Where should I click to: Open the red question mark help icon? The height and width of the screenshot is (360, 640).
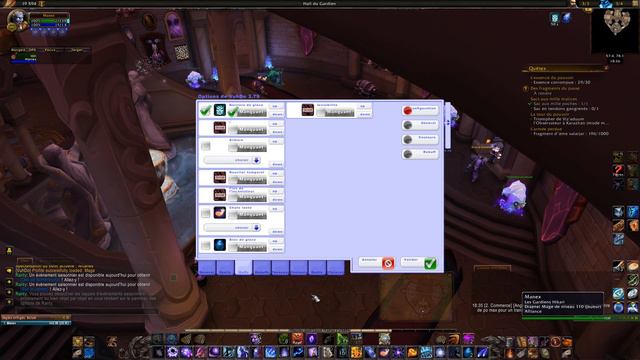[618, 170]
